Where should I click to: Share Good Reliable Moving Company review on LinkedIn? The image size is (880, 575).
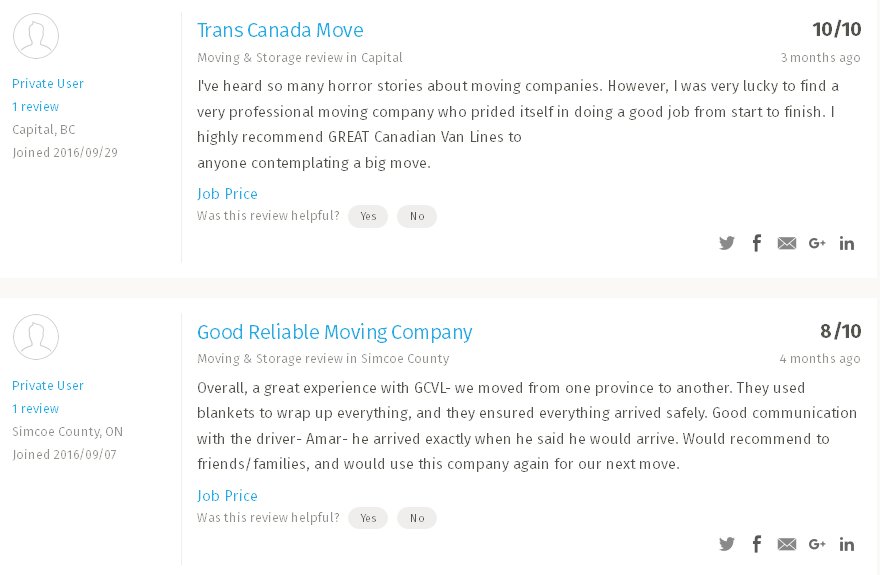click(847, 545)
